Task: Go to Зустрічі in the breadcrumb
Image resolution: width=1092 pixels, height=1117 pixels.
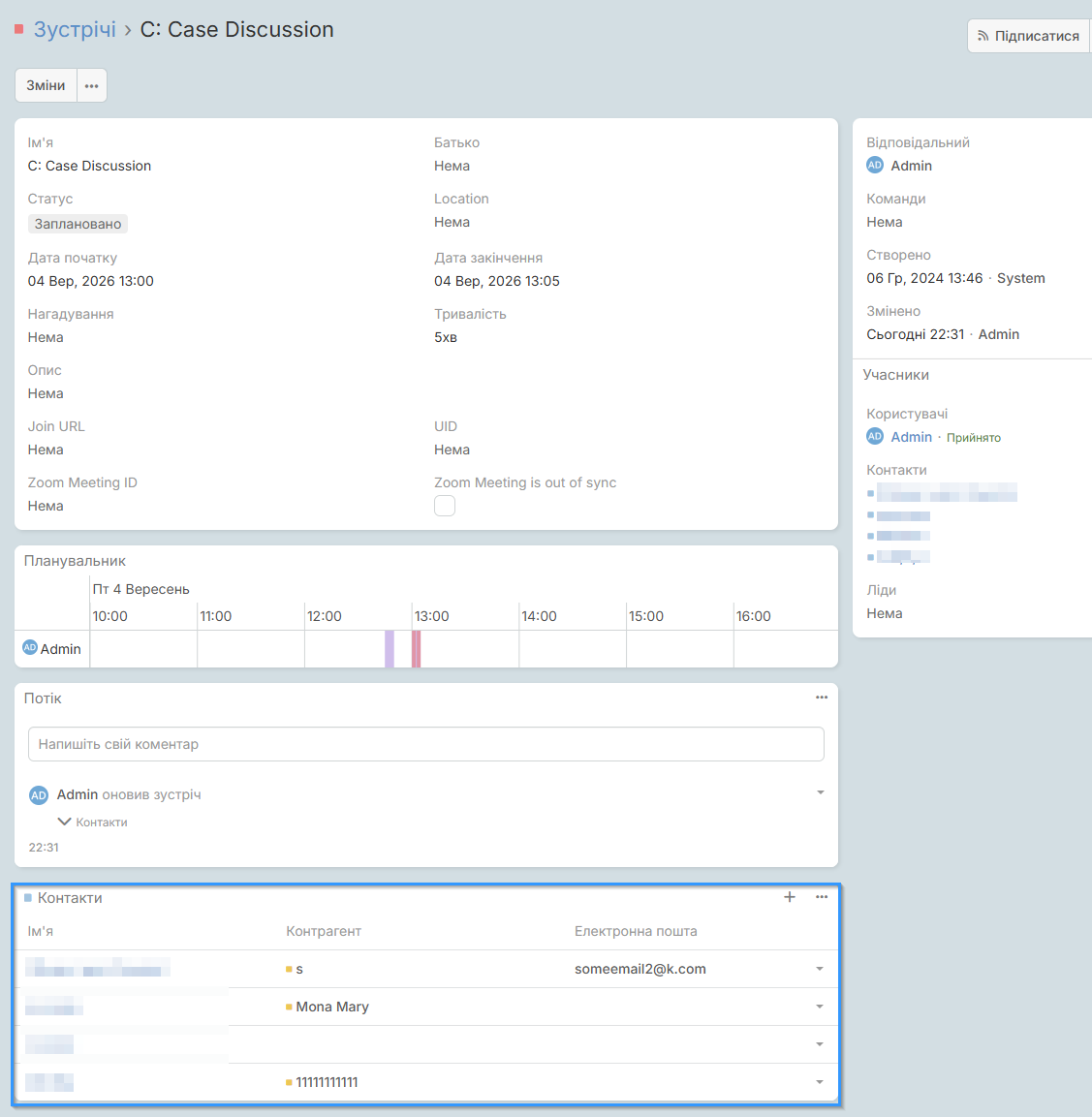Action: [75, 30]
